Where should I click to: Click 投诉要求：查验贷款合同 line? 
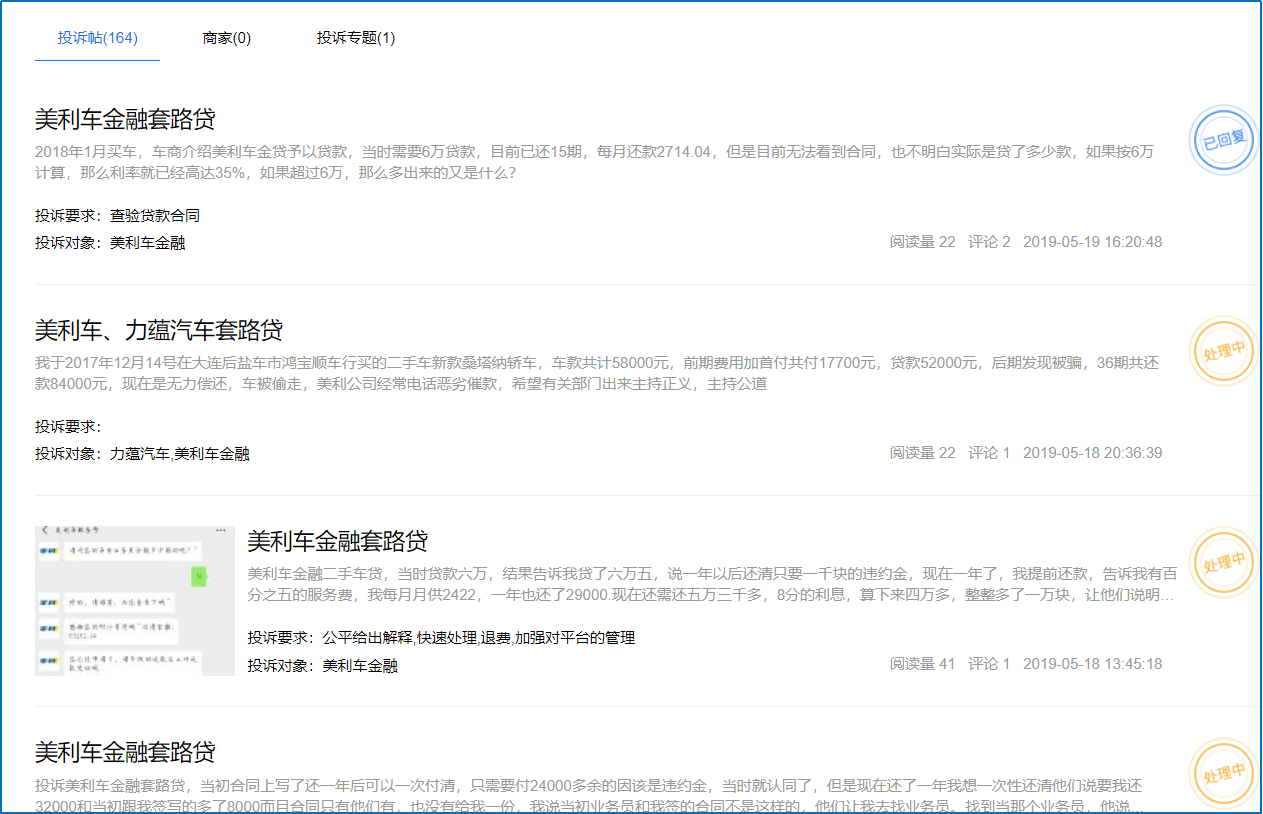click(118, 215)
